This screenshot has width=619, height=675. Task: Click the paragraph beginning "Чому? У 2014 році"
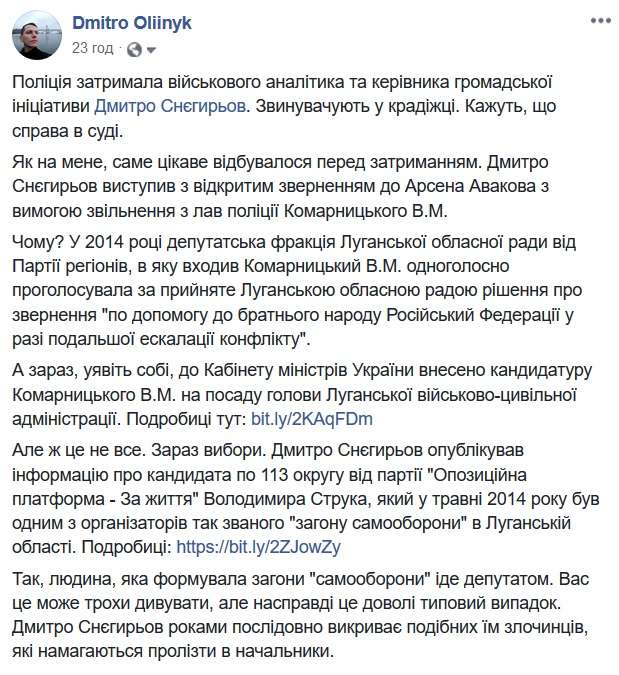point(300,293)
